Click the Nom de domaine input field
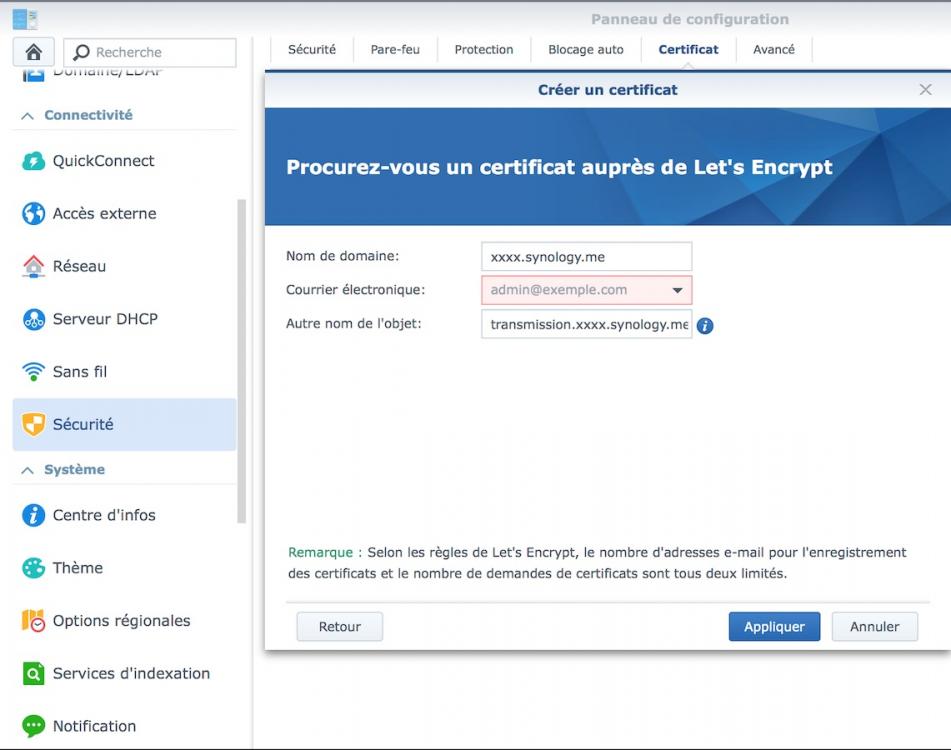The height and width of the screenshot is (750, 951). 586,257
